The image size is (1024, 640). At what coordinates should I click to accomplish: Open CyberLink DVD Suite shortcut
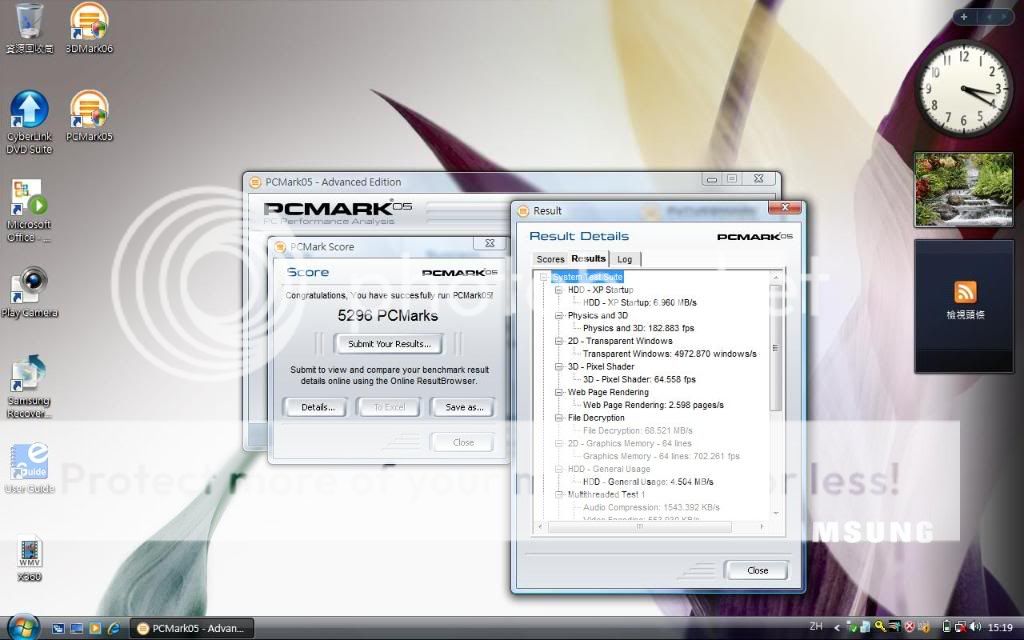click(29, 123)
